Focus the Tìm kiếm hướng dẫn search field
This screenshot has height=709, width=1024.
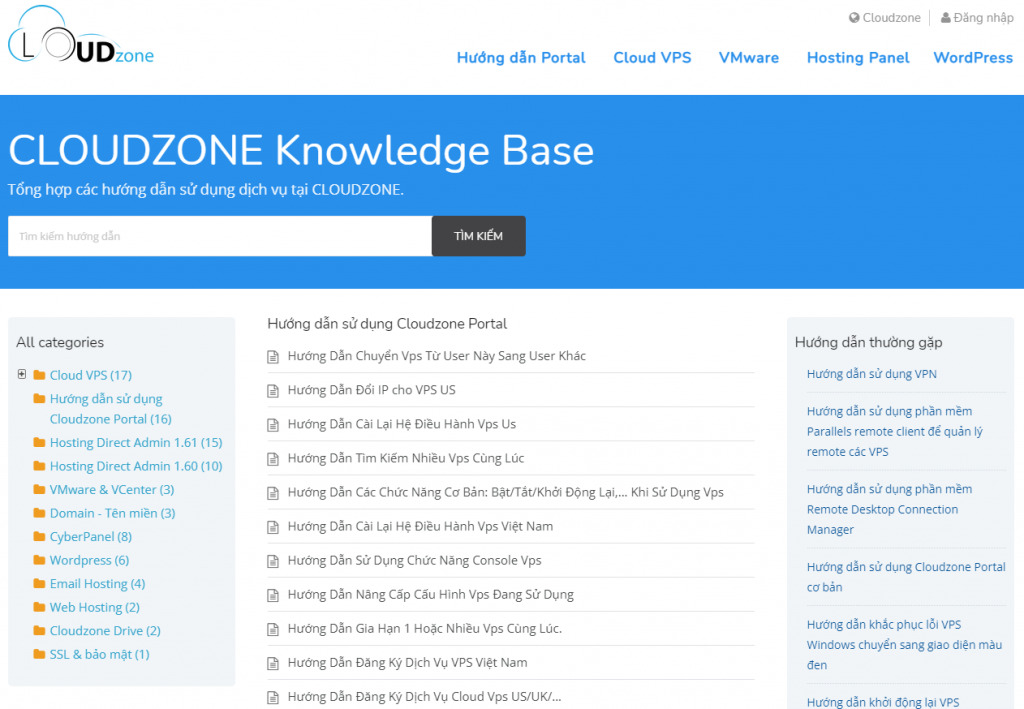pyautogui.click(x=220, y=237)
